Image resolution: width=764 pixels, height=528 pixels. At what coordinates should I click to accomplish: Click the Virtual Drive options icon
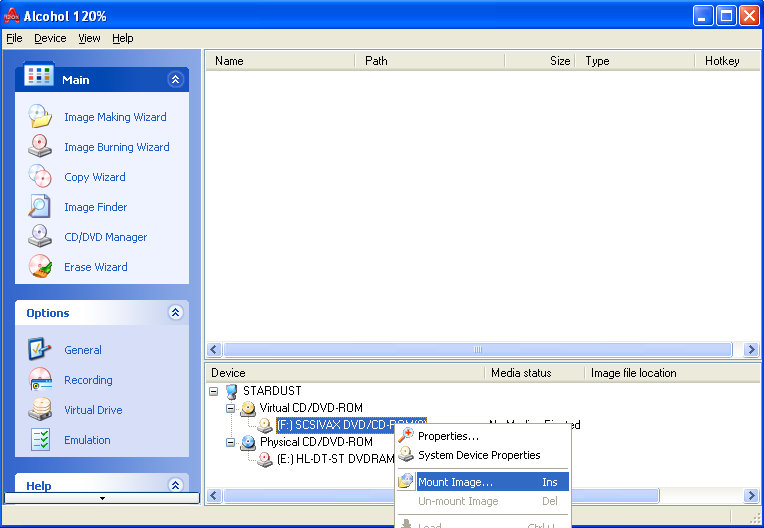click(x=40, y=410)
